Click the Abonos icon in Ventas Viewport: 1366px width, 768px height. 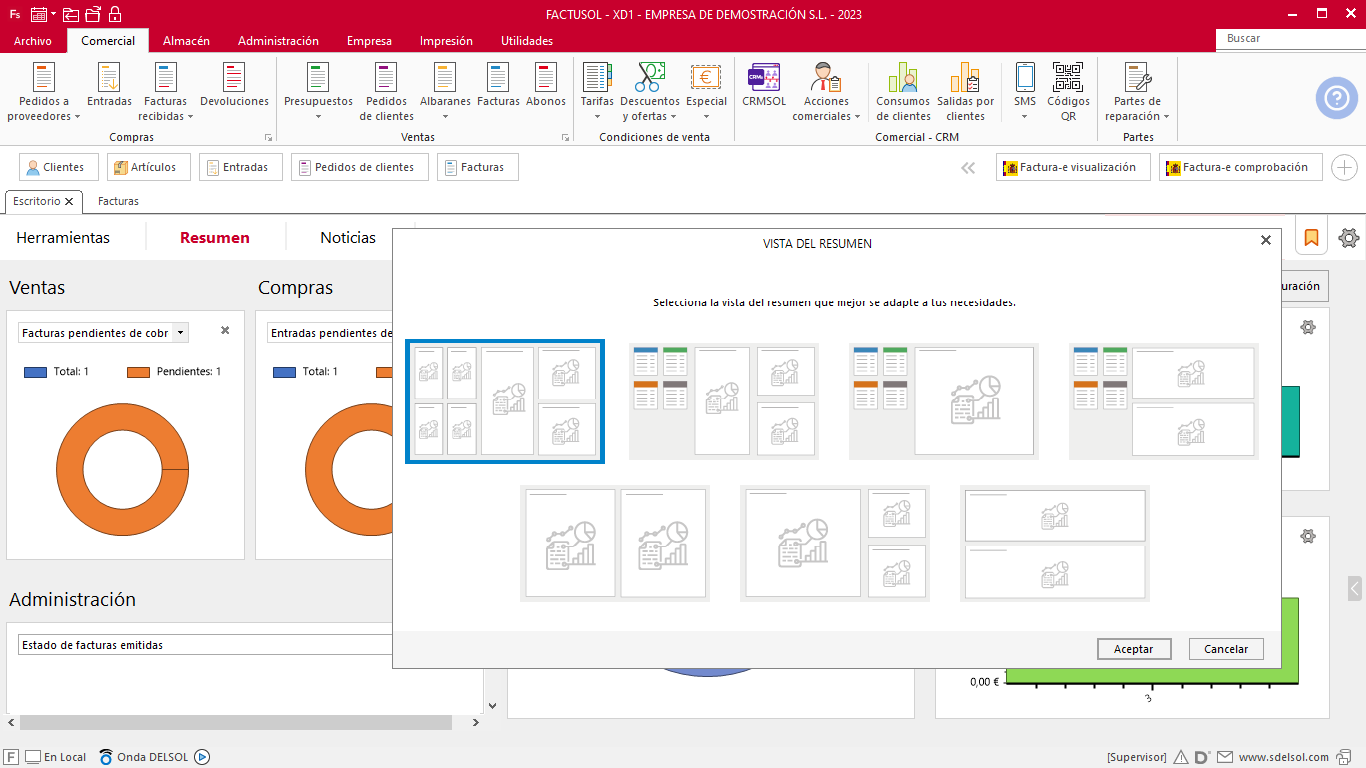click(546, 78)
